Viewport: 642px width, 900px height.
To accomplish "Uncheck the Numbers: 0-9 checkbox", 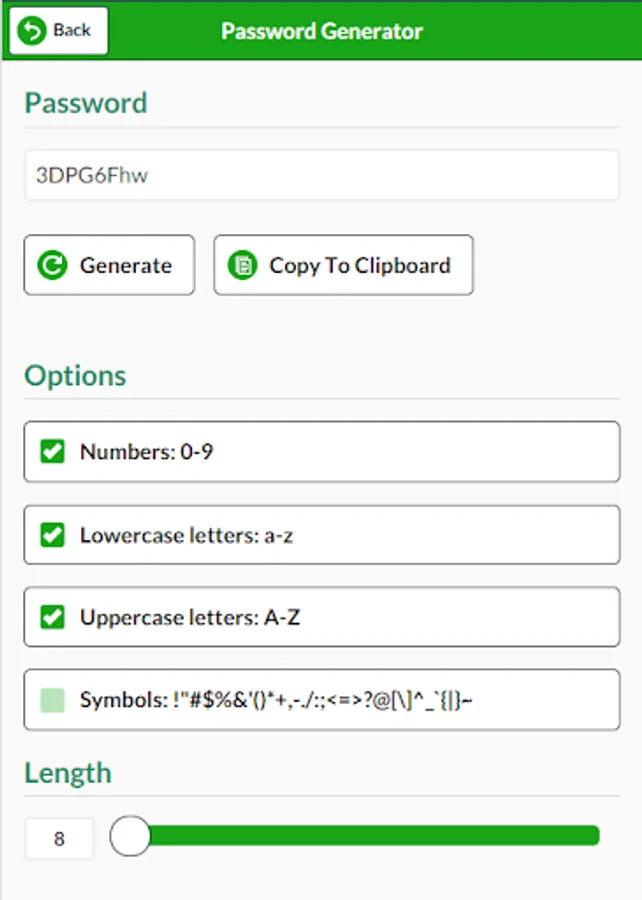I will pyautogui.click(x=52, y=452).
